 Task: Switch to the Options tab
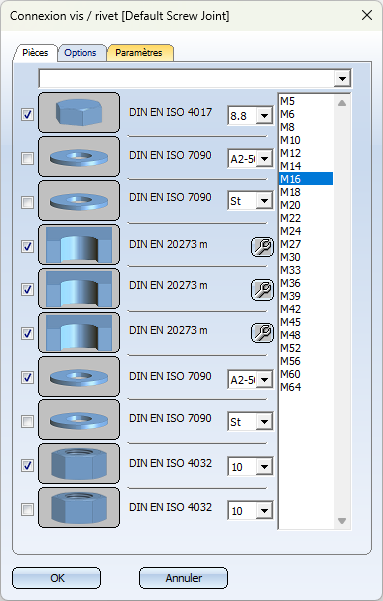[81, 53]
